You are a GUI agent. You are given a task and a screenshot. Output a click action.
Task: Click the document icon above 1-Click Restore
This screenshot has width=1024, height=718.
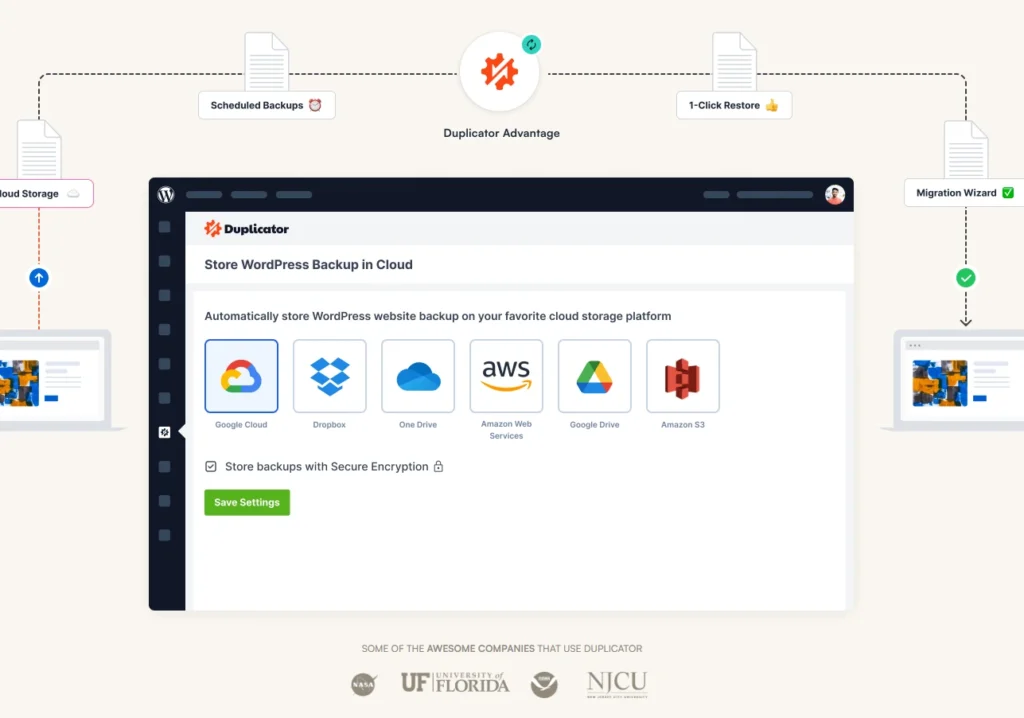coord(734,61)
